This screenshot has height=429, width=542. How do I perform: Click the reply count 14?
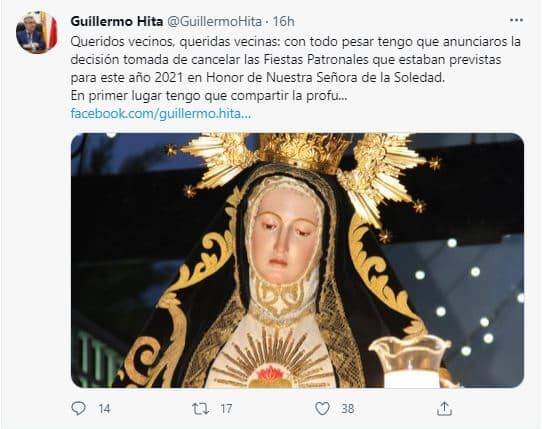click(x=104, y=409)
